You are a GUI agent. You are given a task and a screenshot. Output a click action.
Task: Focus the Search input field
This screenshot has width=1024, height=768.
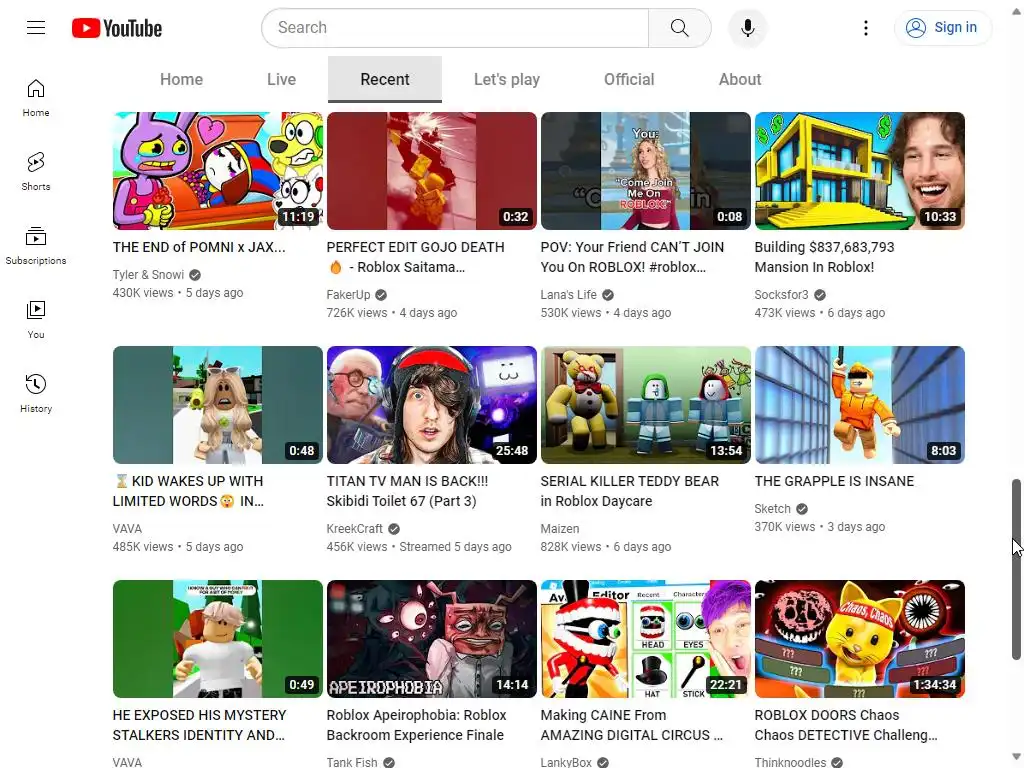[x=455, y=28]
